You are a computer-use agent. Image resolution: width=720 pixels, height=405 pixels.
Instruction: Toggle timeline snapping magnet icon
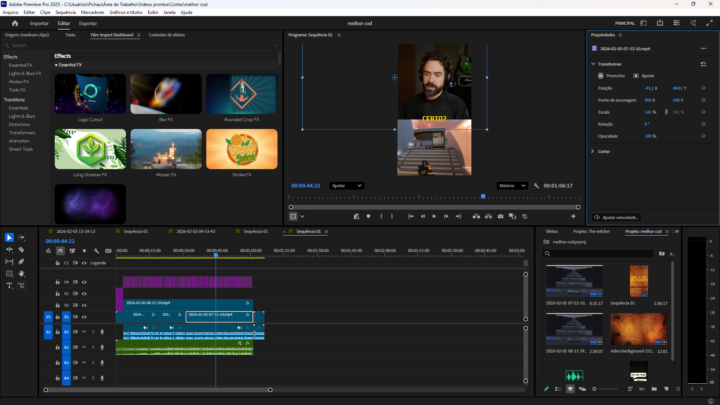[59, 251]
